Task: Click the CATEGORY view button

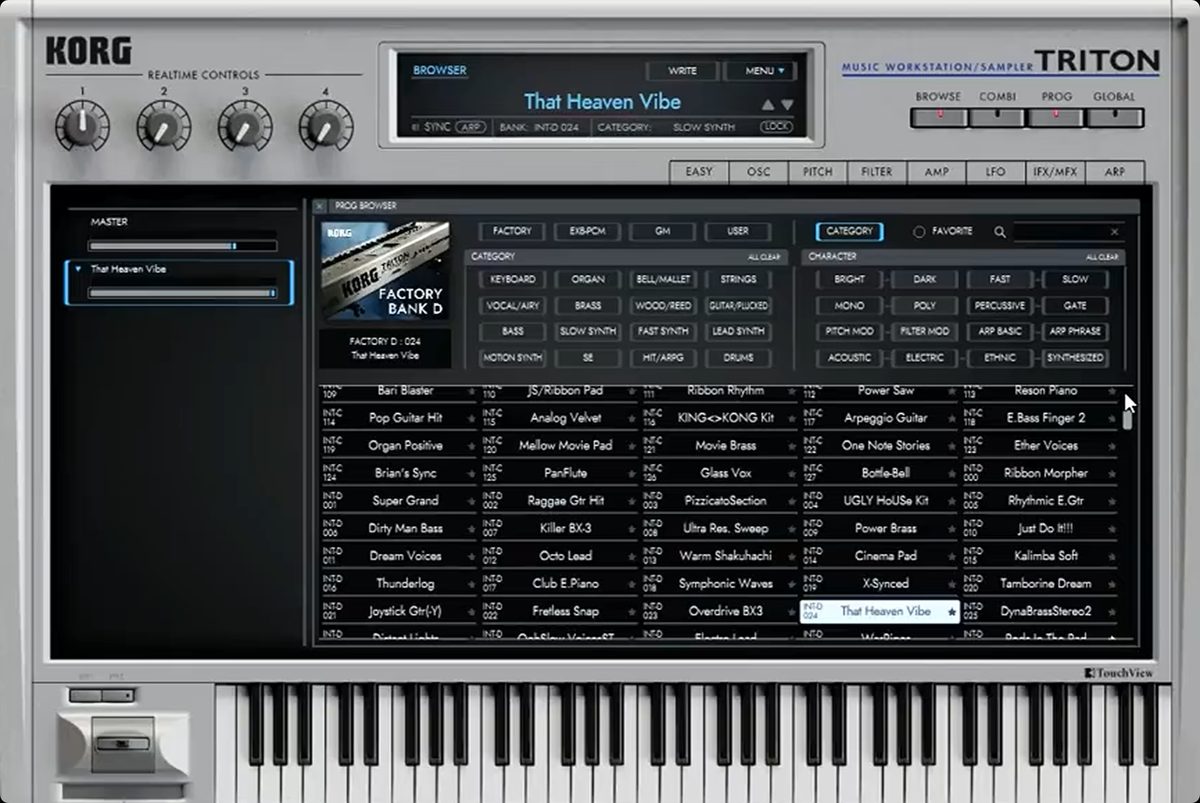Action: click(850, 232)
